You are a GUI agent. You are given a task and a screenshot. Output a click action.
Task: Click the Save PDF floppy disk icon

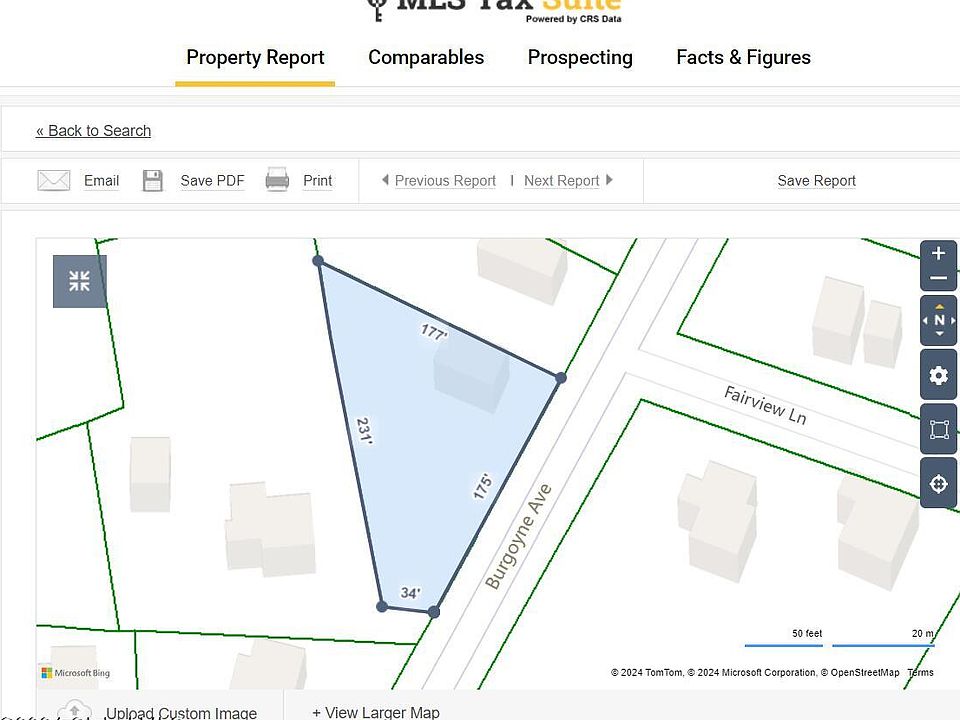(x=152, y=181)
